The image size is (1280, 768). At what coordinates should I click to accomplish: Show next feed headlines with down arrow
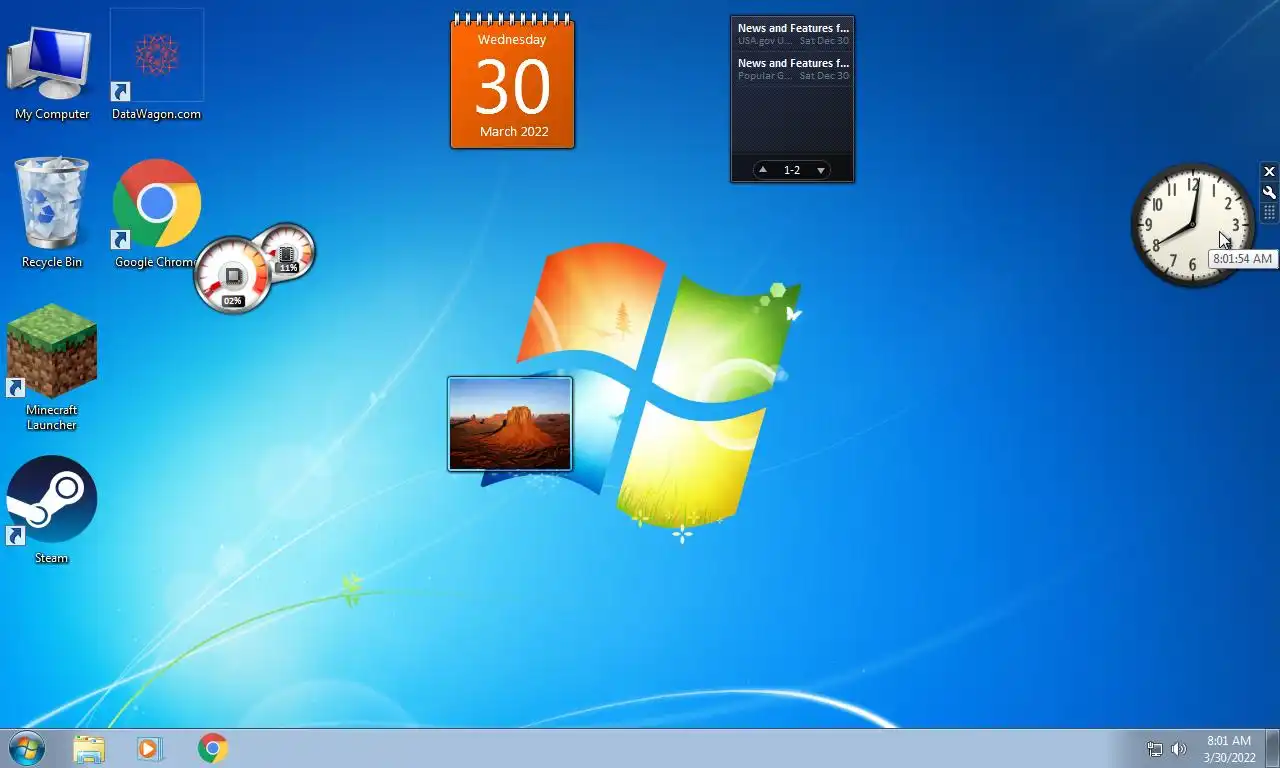coord(821,170)
